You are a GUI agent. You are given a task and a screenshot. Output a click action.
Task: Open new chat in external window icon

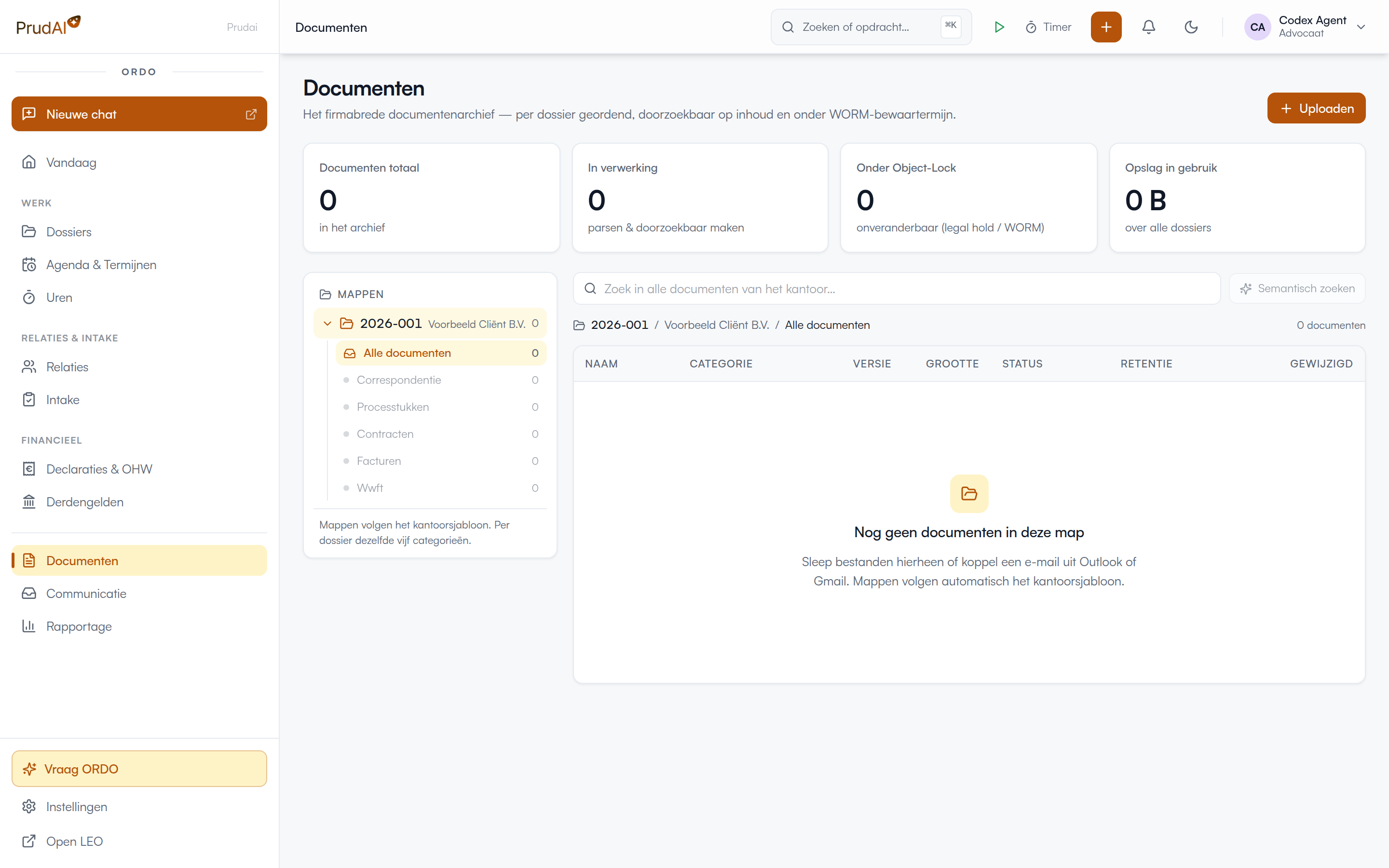coord(251,114)
